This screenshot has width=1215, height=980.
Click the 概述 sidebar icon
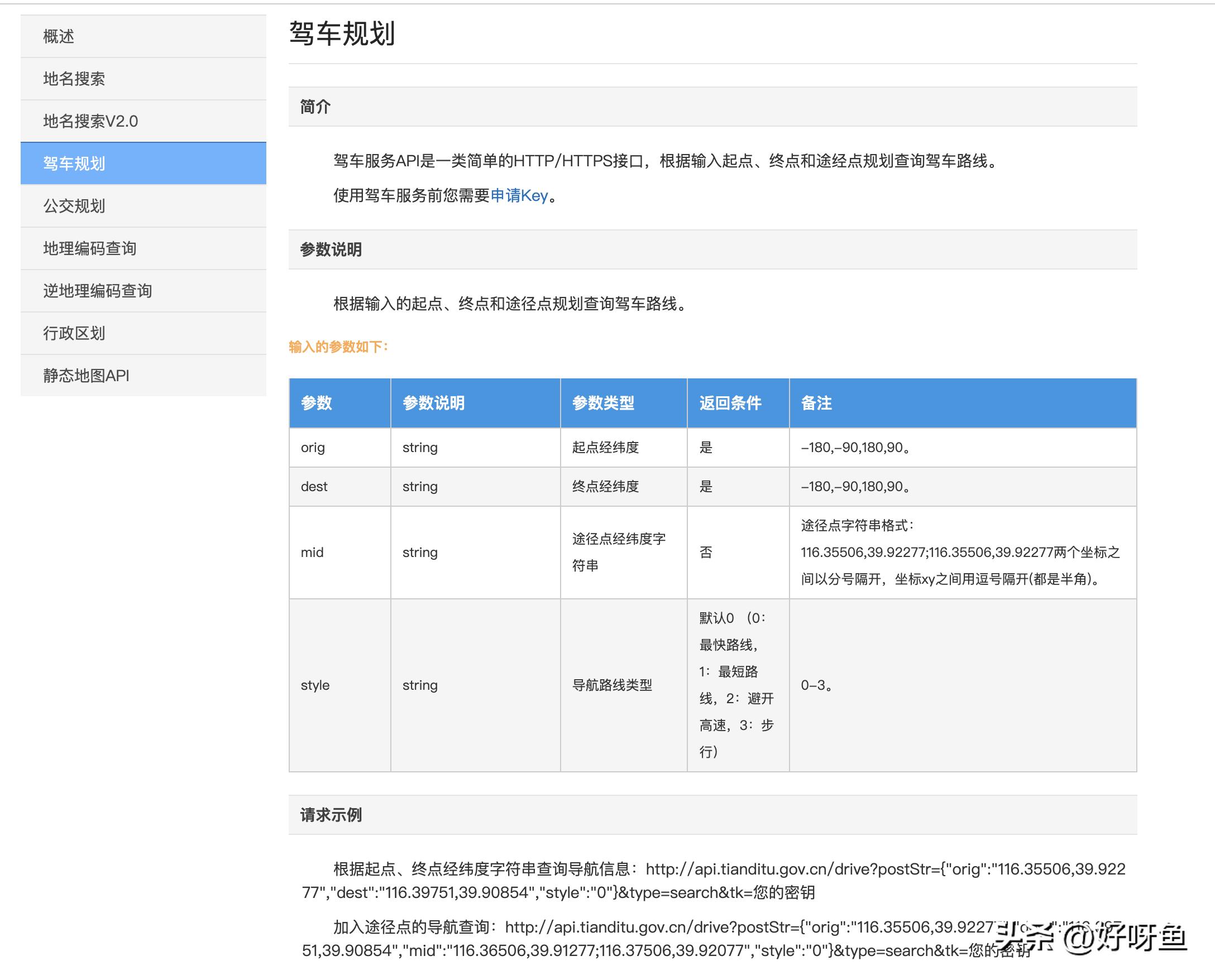click(59, 35)
